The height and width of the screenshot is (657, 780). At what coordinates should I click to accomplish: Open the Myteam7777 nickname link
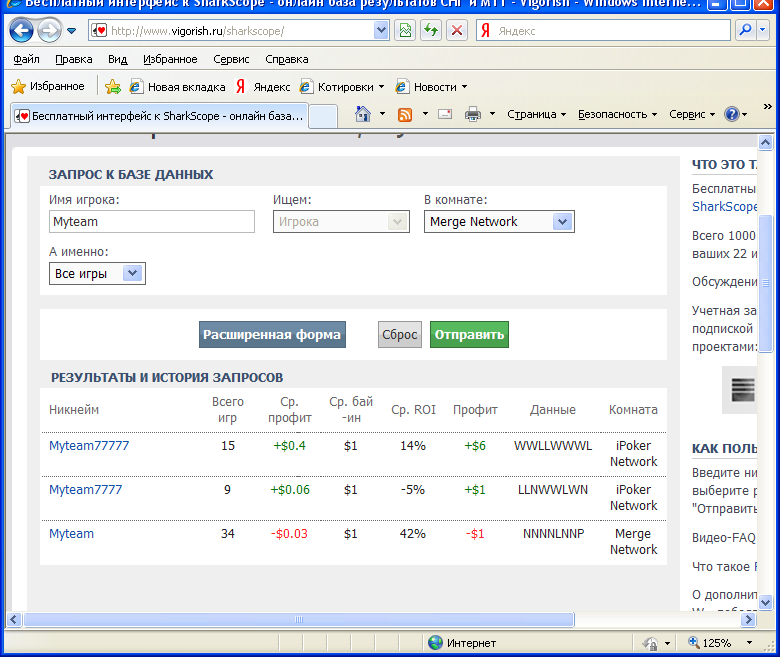[86, 489]
